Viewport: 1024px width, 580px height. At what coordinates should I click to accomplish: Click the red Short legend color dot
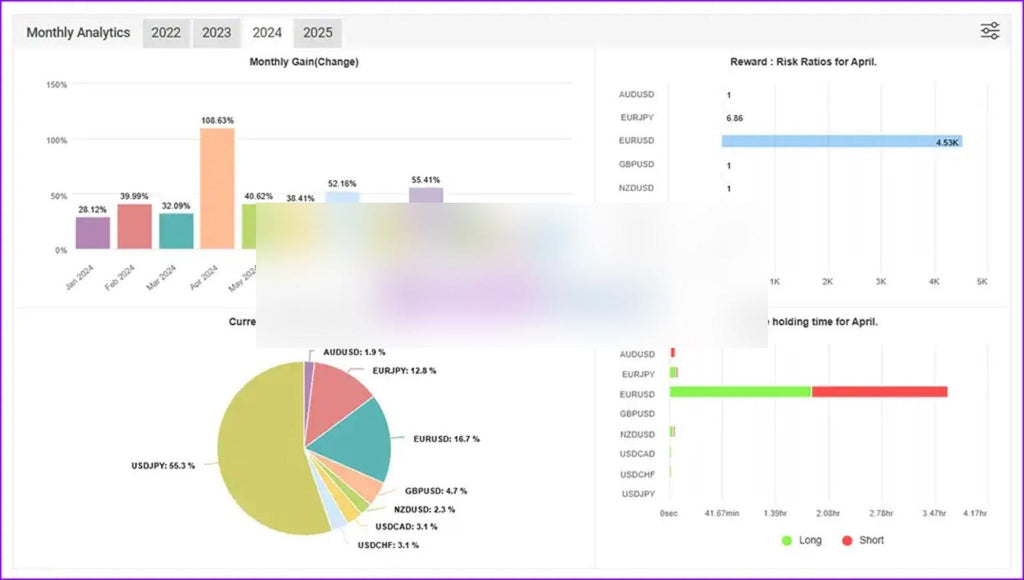[846, 540]
